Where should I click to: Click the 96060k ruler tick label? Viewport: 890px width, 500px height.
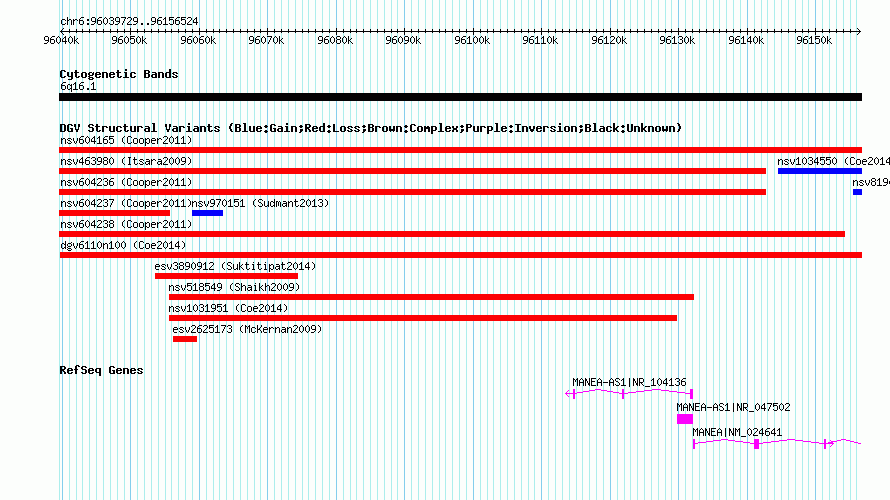(x=198, y=40)
